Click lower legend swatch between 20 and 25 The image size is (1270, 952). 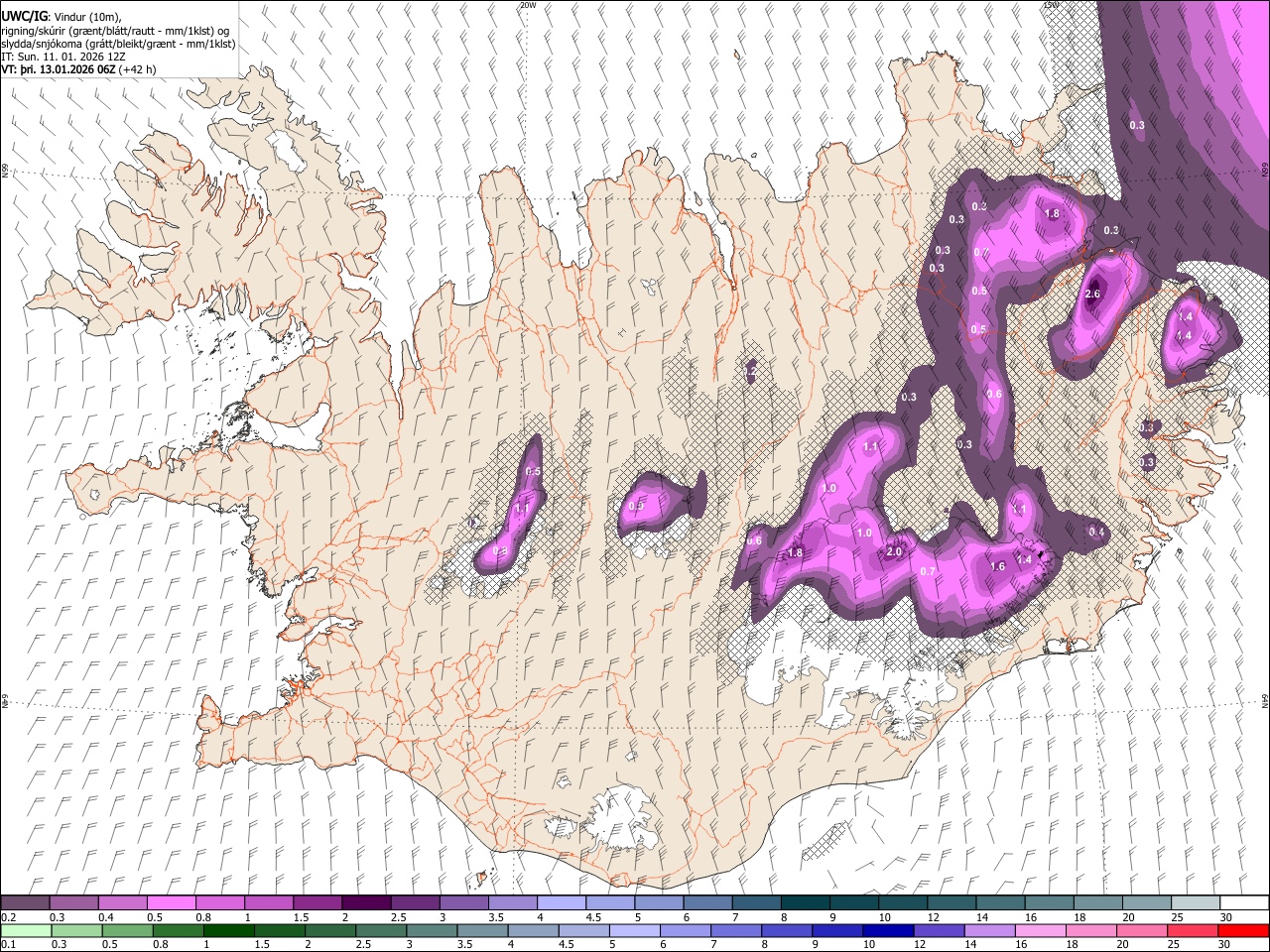[1145, 930]
